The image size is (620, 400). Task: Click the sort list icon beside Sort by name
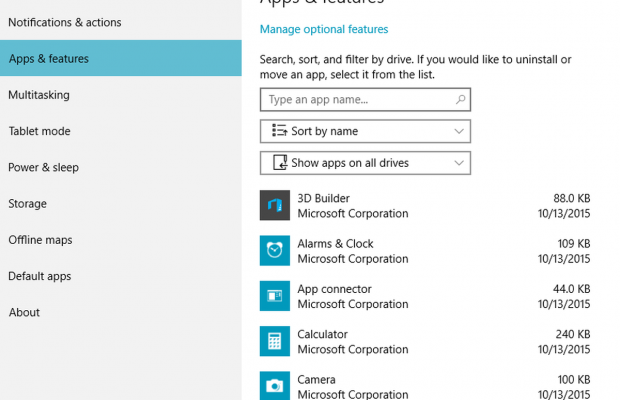(x=279, y=131)
